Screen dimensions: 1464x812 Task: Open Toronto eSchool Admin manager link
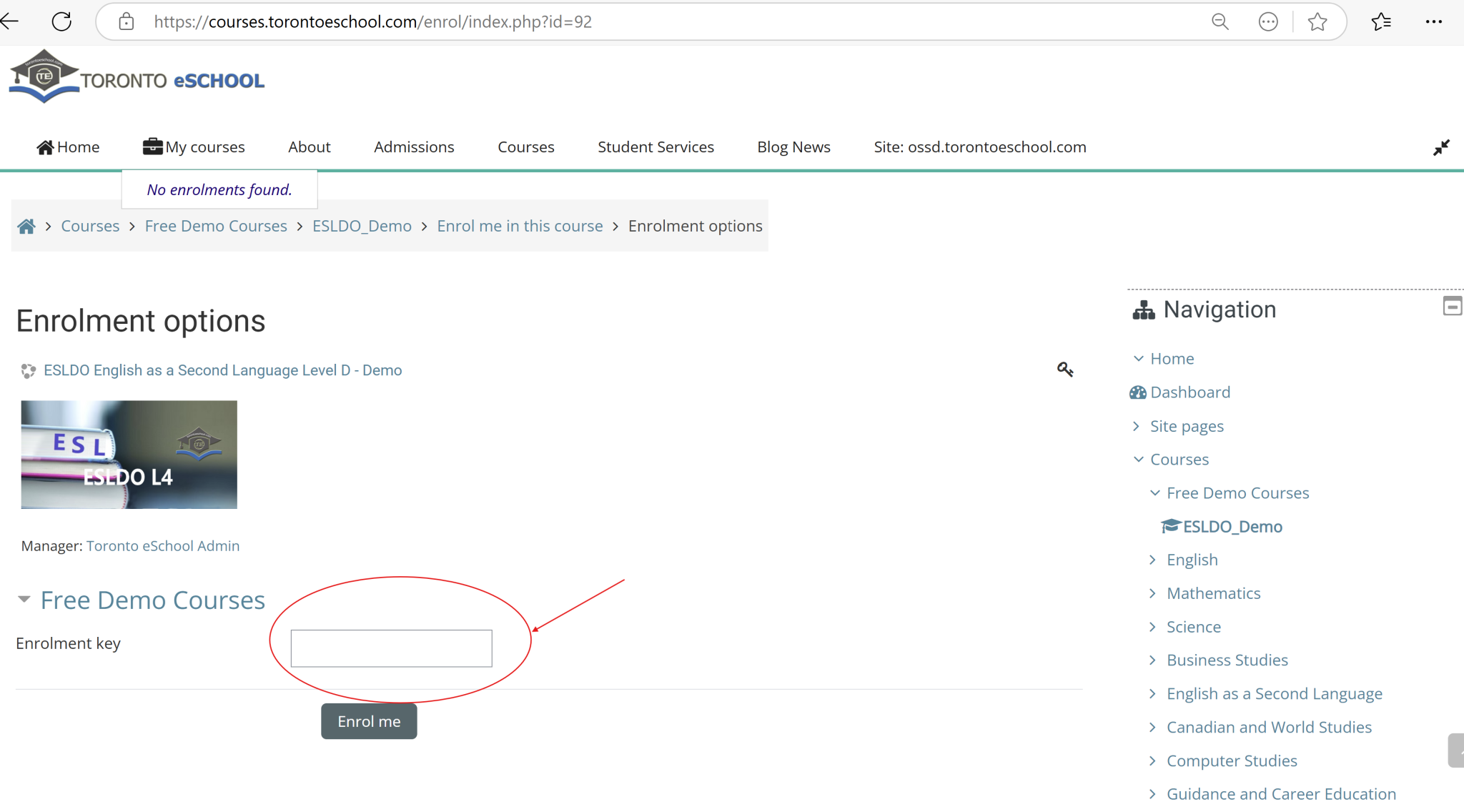[163, 546]
